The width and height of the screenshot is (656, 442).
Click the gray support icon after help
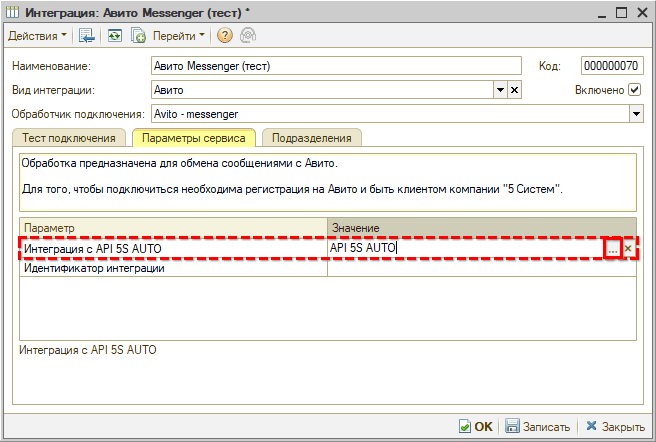coord(246,35)
